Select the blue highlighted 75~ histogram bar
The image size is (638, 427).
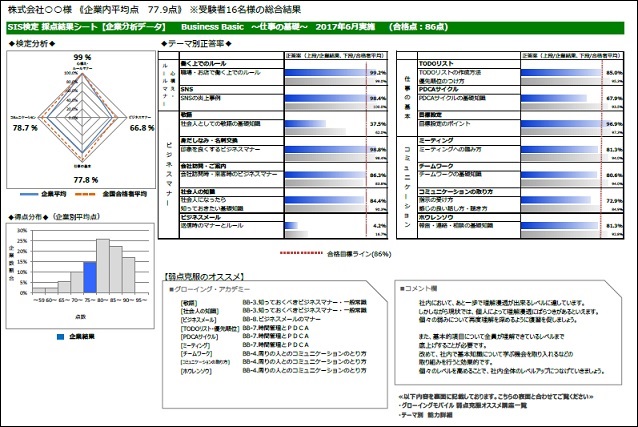(90, 277)
